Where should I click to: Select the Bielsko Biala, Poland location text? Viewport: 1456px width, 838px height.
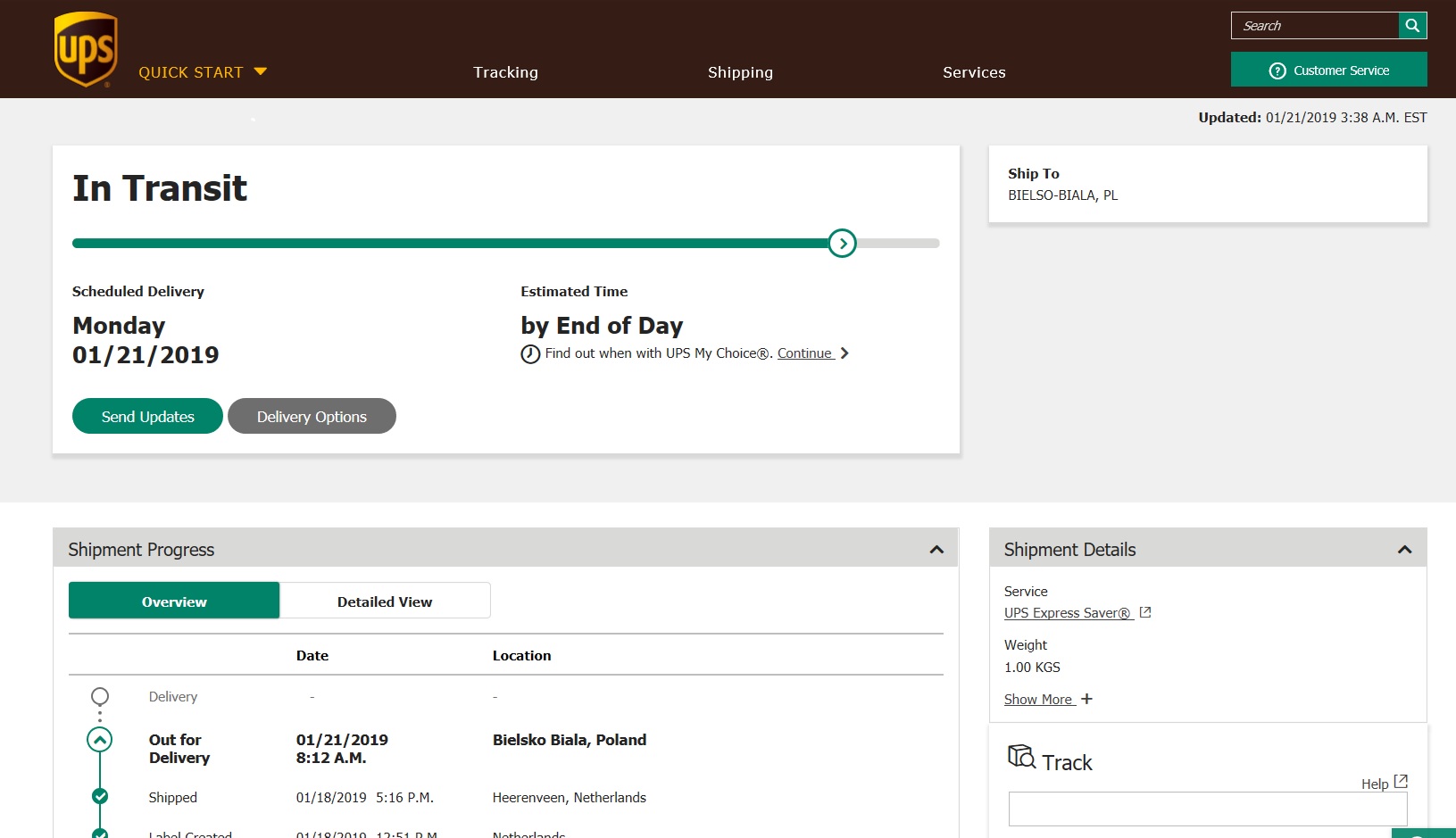(570, 740)
